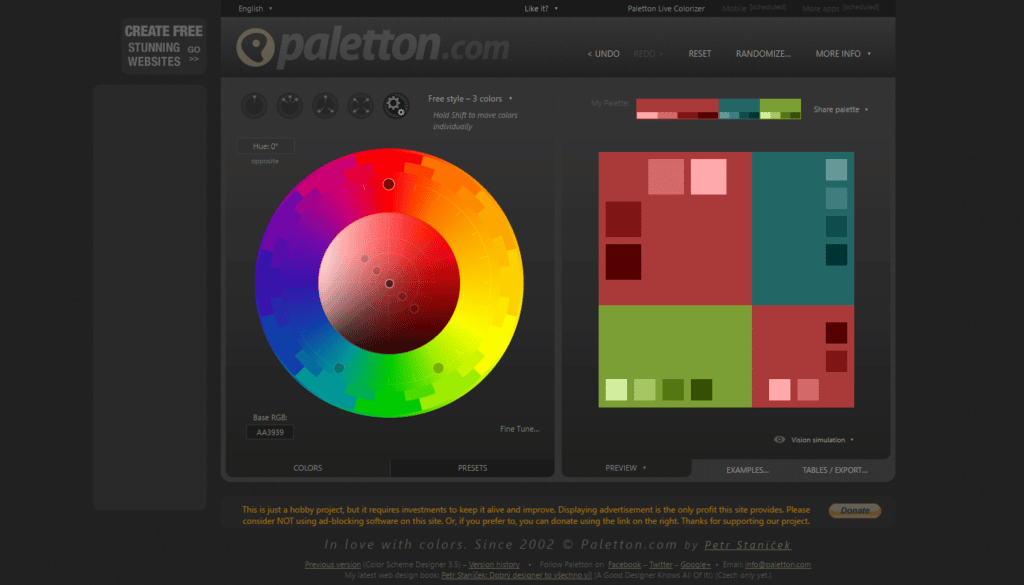Open the Czech web design book link

517,575
